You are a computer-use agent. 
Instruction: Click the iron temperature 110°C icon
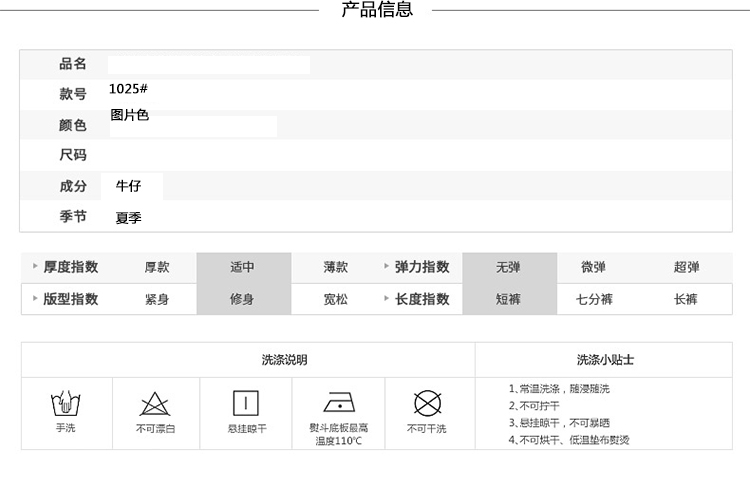coord(338,403)
